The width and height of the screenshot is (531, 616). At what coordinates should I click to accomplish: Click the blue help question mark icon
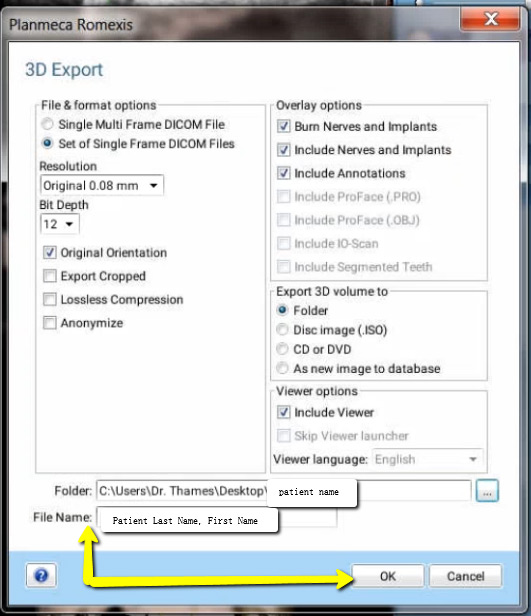[41, 576]
